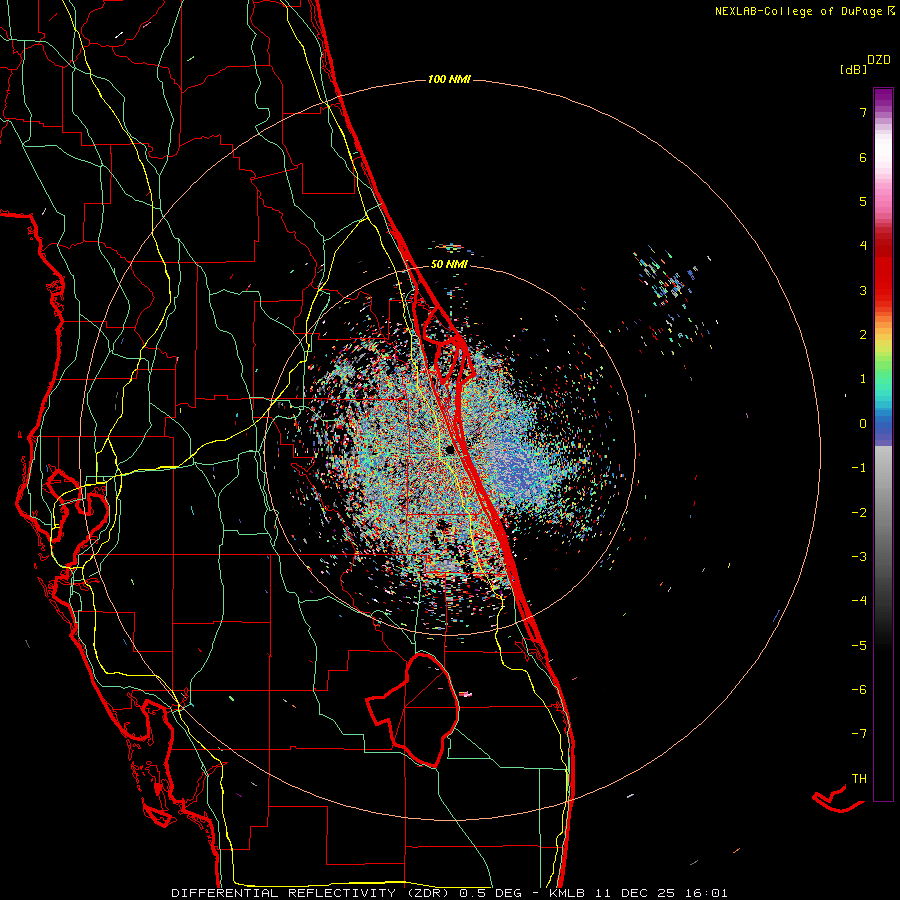Click the 50 NMI range ring label

pyautogui.click(x=449, y=264)
